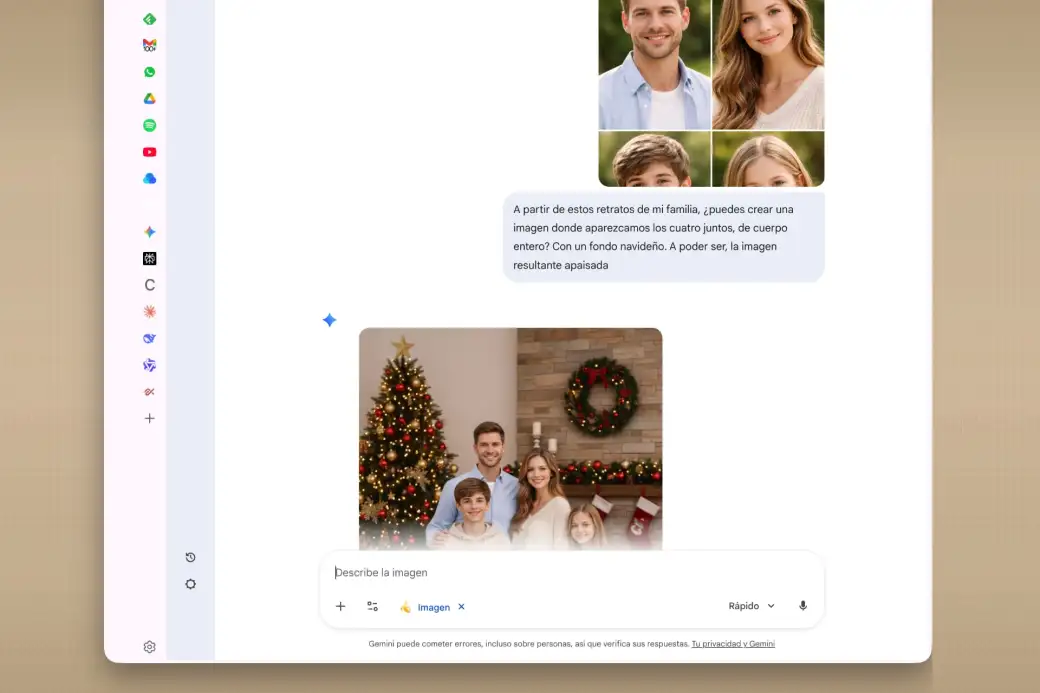The width and height of the screenshot is (1040, 693).
Task: Open WhatsApp from the sidebar
Action: 149,71
